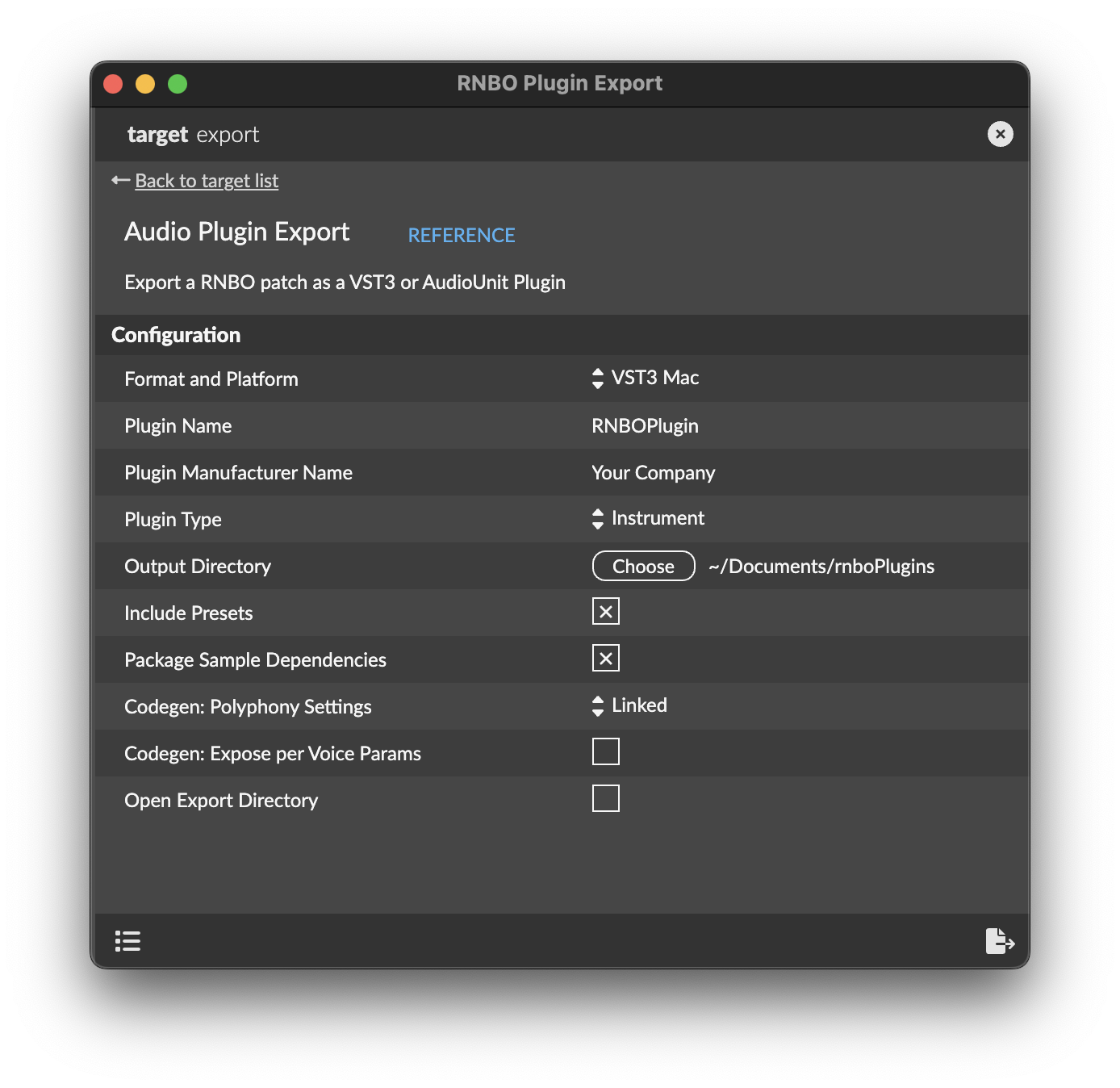Viewport: 1120px width, 1088px height.
Task: Enable Codegen: Expose per Voice Params
Action: (605, 751)
